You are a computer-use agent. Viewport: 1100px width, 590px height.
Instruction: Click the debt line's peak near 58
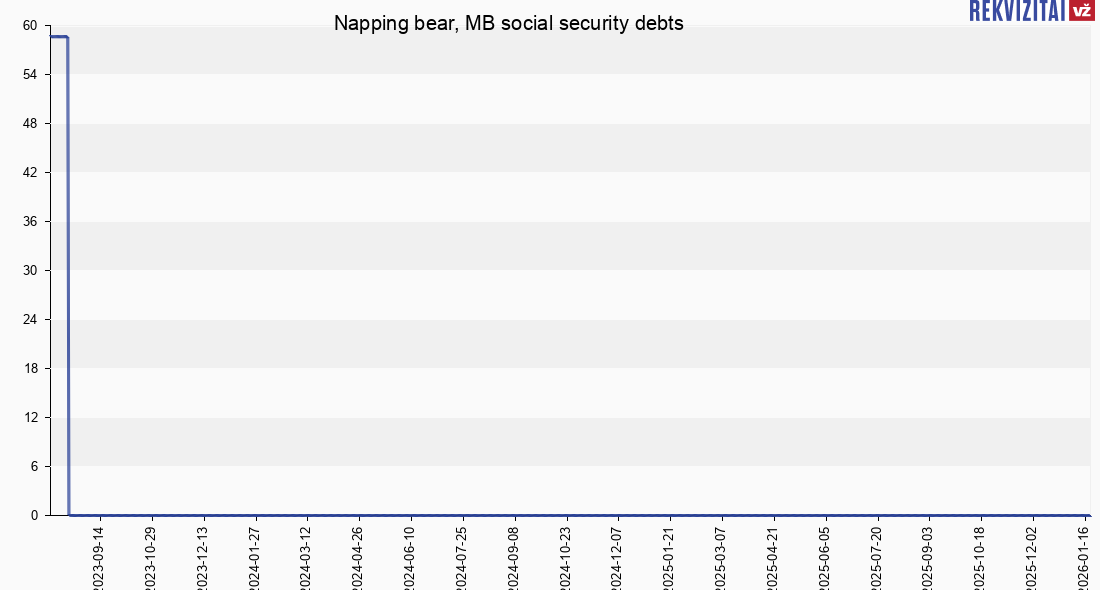58,37
